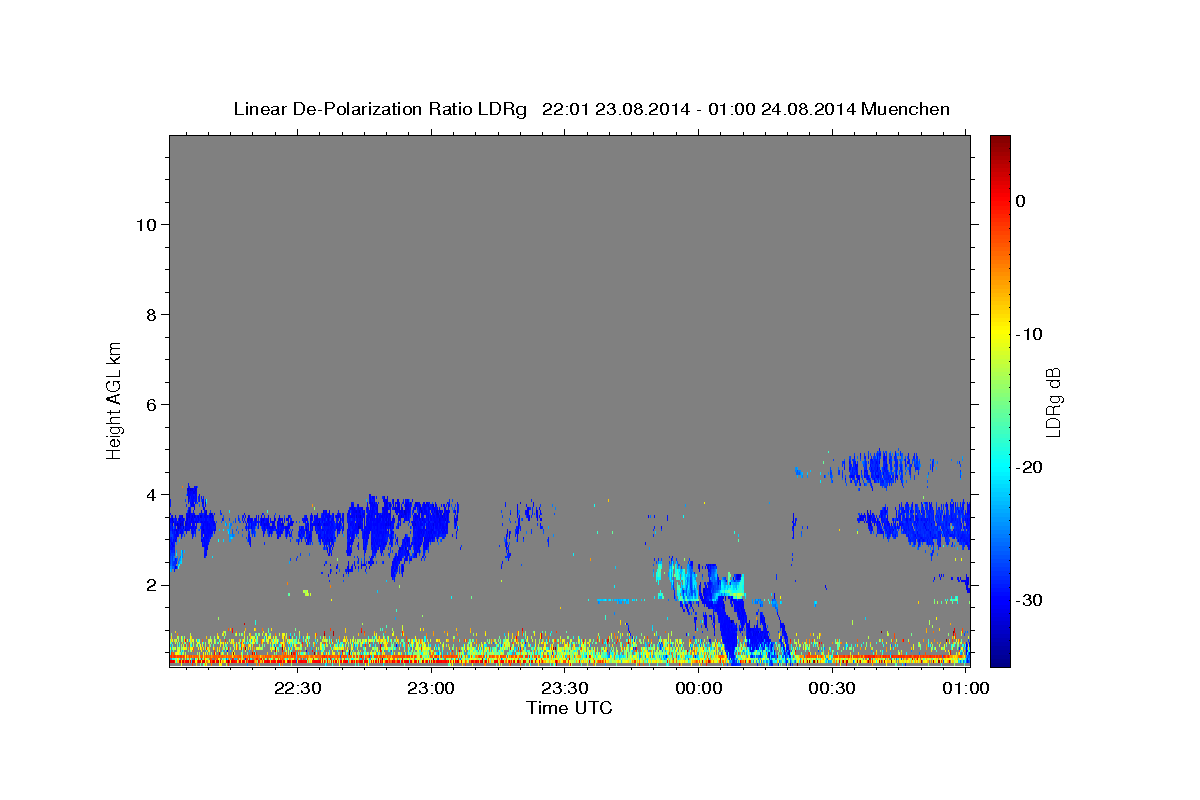Click the height tick label '2'

(151, 585)
